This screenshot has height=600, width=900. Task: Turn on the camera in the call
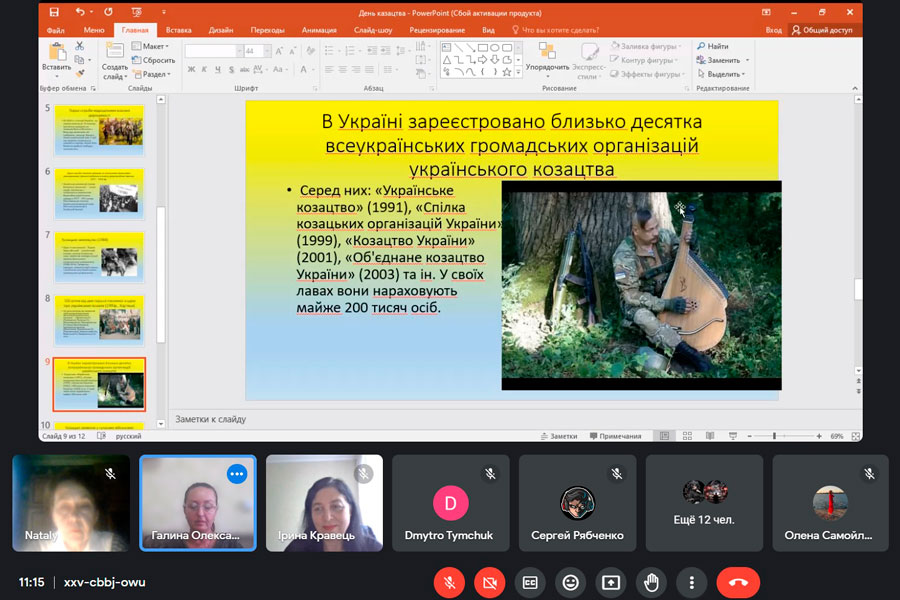point(490,582)
